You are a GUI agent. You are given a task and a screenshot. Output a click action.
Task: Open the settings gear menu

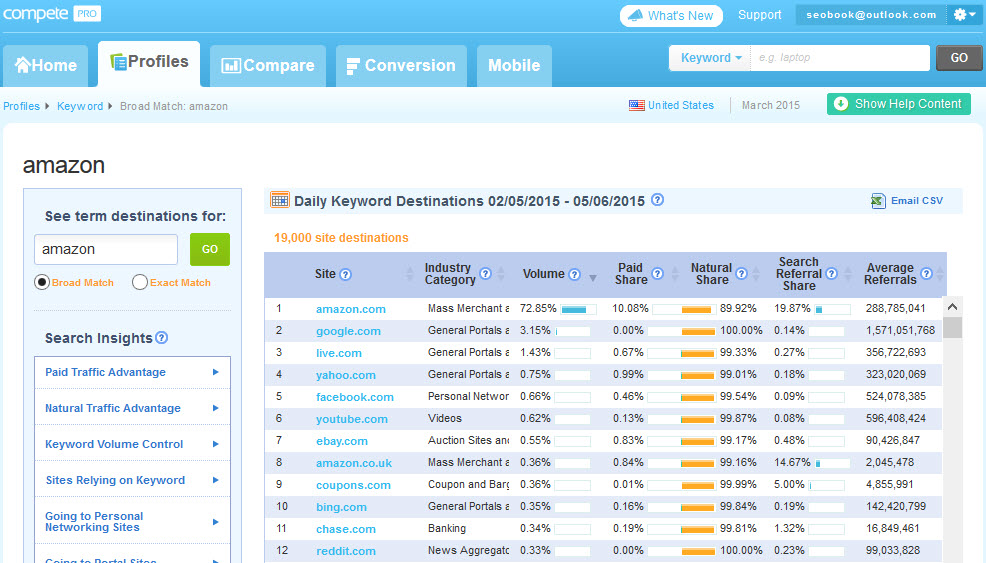pyautogui.click(x=963, y=14)
